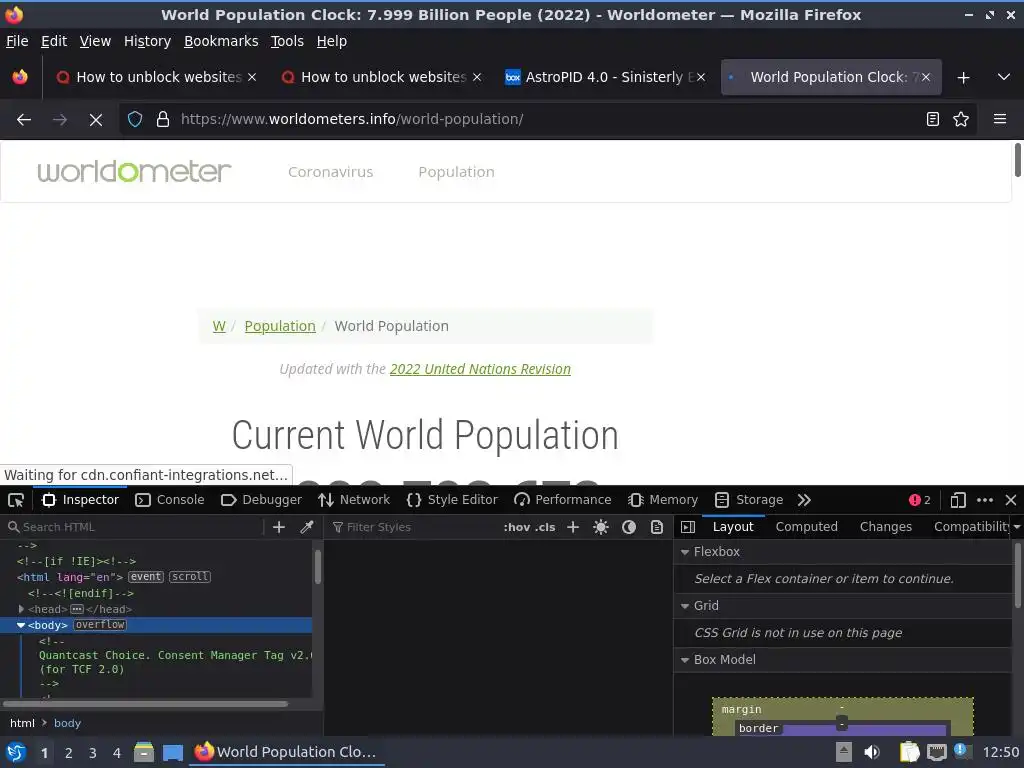Collapse the Grid section
This screenshot has width=1024, height=768.
[685, 606]
